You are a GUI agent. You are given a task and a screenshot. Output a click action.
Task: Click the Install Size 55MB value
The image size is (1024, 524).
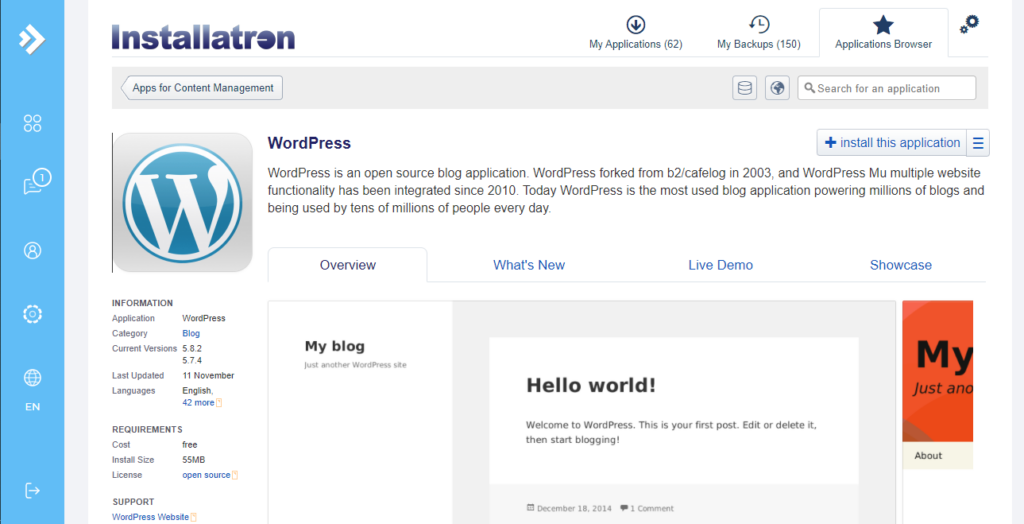click(194, 460)
